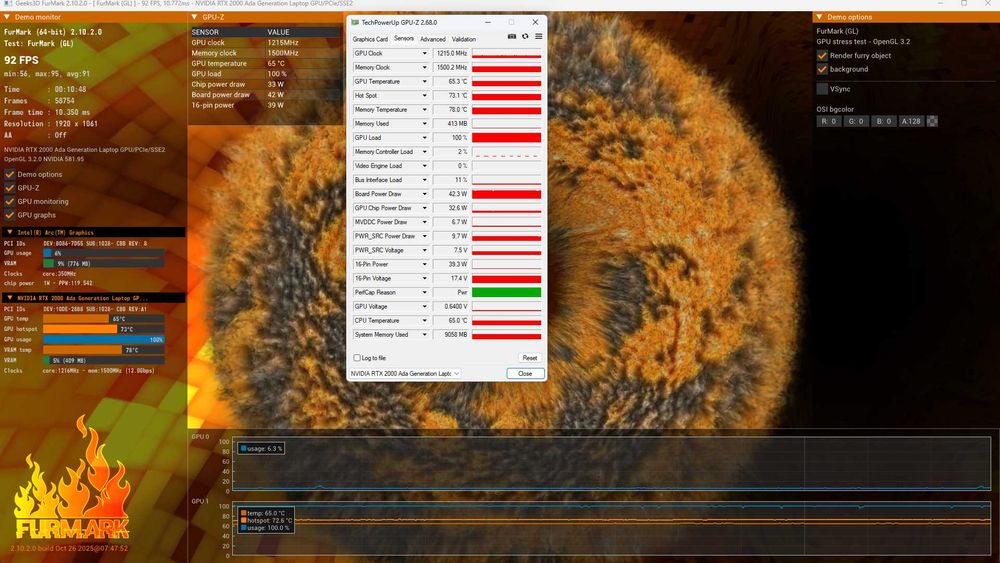Click the System Memory Used value 9058 MB
The image size is (1000, 563).
coord(451,334)
